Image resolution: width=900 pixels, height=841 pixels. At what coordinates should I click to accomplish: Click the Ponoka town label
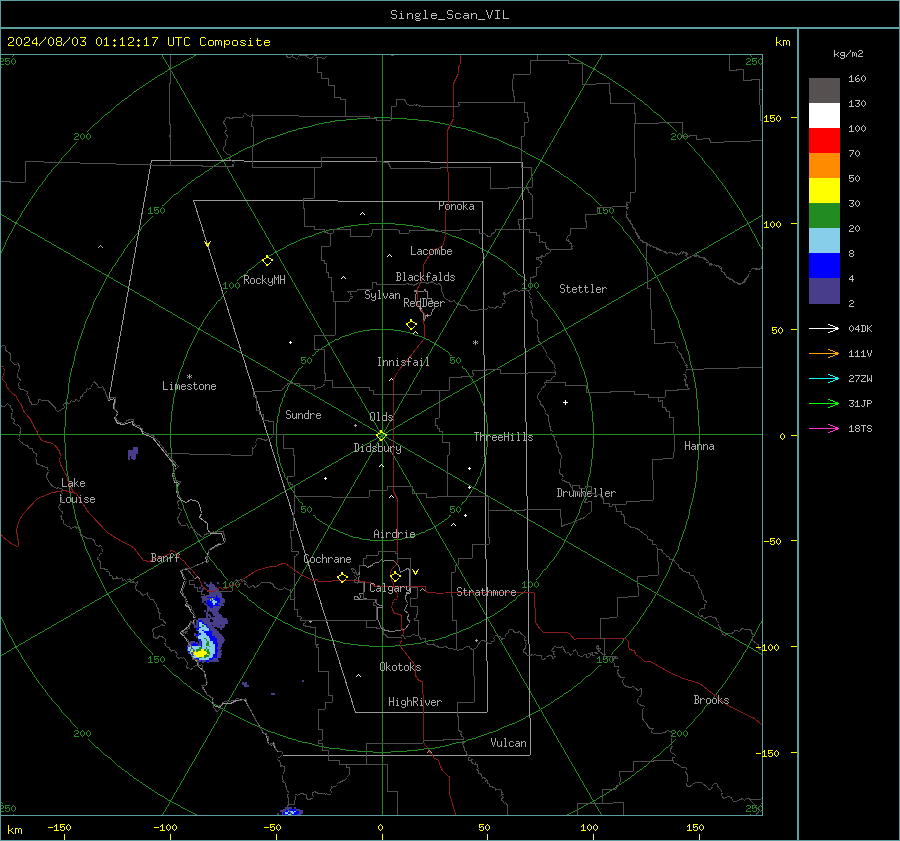coord(456,206)
